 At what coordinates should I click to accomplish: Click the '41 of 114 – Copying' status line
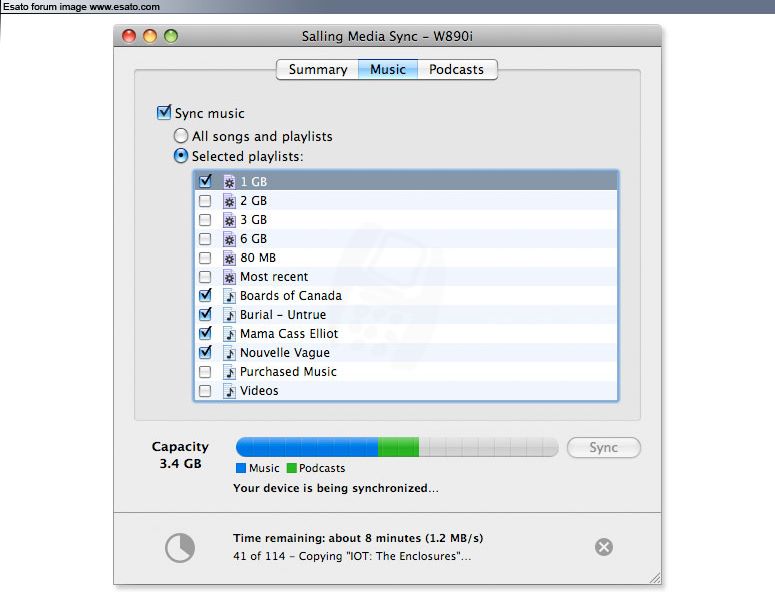(x=352, y=556)
